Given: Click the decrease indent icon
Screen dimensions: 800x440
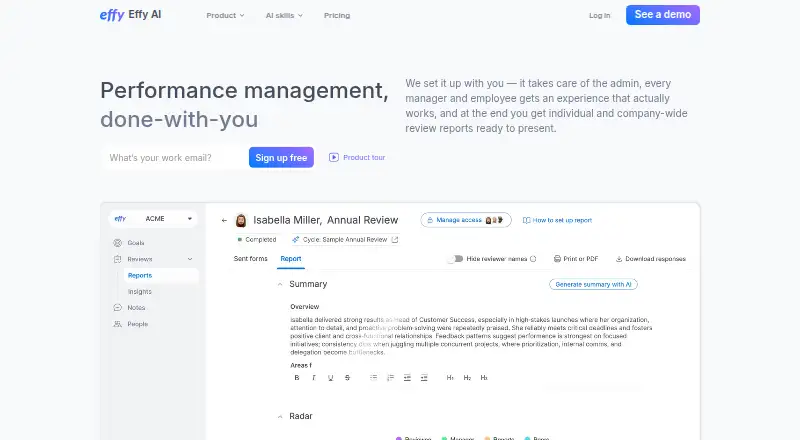Looking at the screenshot, I should [407, 378].
